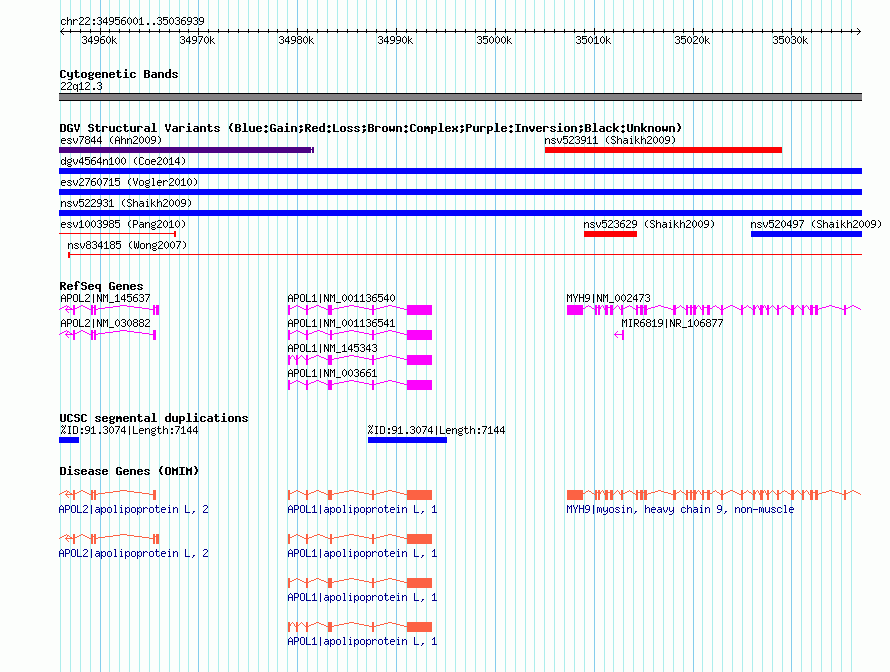The height and width of the screenshot is (672, 890).
Task: Click the DGV Structural Variants track title
Action: (x=371, y=128)
